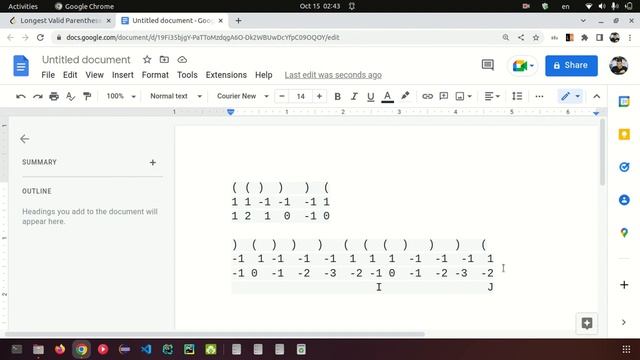Open a new Chrome tab
This screenshot has height=360, width=640.
238,20
